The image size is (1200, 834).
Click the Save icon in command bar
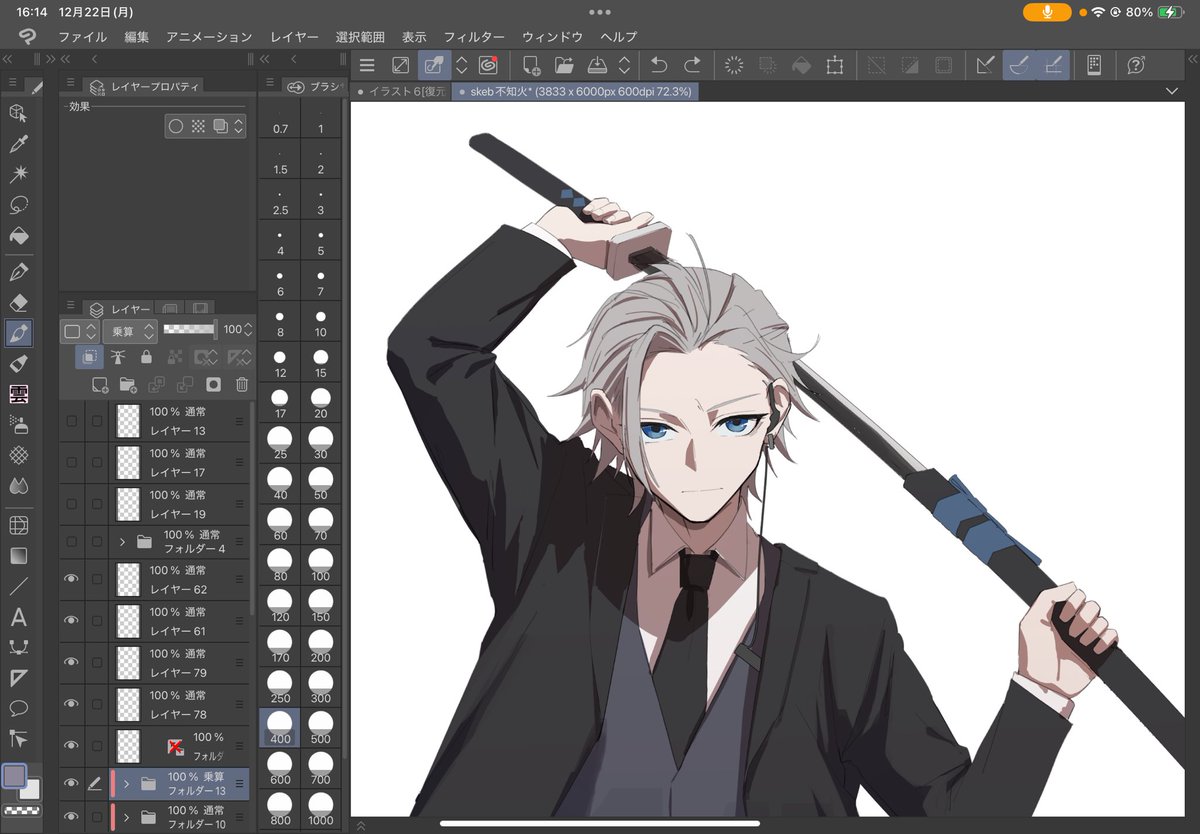click(x=597, y=65)
